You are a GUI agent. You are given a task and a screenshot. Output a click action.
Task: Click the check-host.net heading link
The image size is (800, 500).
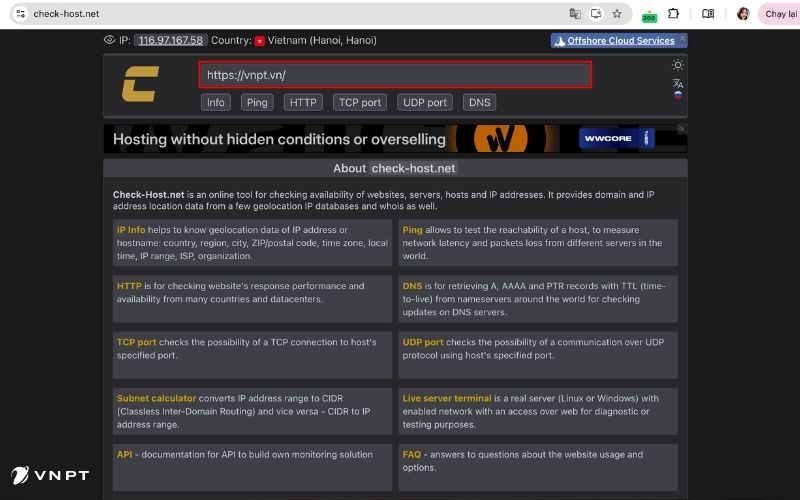tap(413, 168)
